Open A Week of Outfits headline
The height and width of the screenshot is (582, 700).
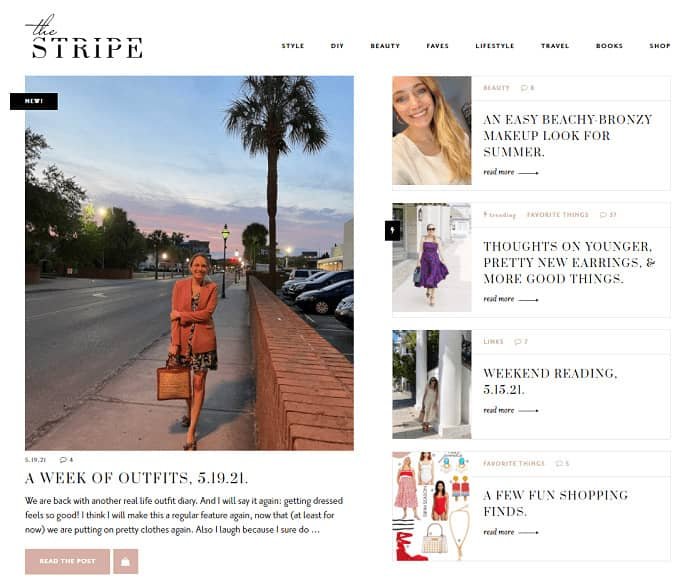pyautogui.click(x=137, y=478)
